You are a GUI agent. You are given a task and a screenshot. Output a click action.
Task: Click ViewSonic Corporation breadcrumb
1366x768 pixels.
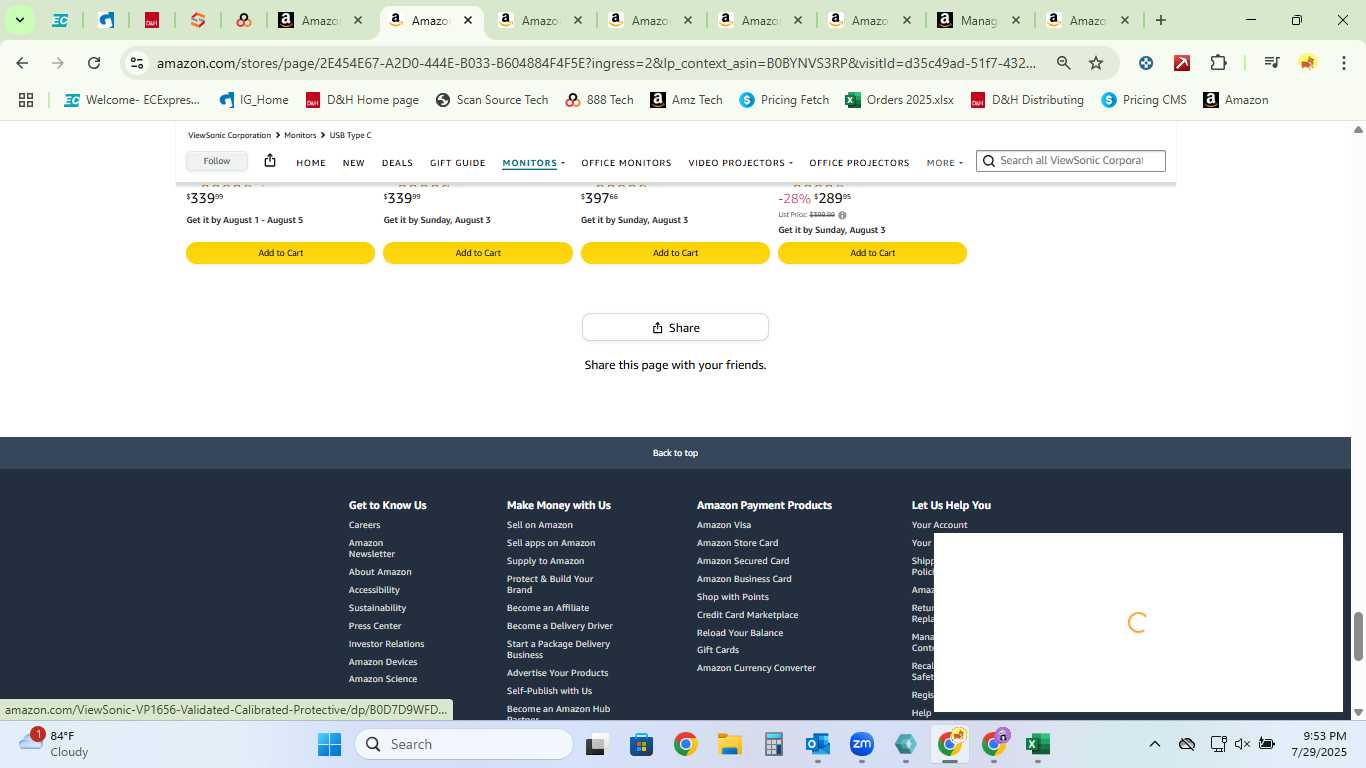229,135
